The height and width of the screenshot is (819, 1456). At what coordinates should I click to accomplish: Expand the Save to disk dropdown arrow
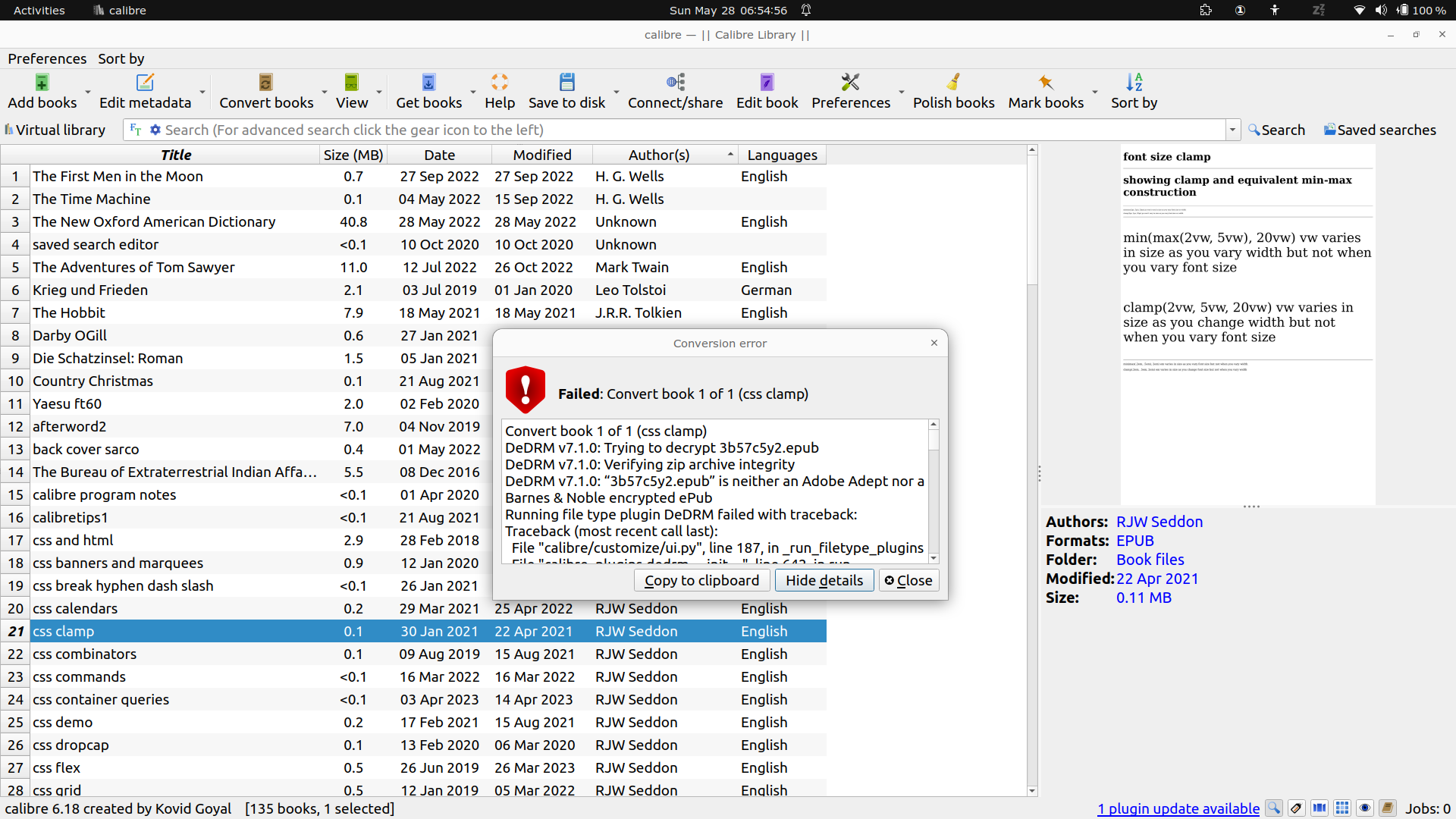tap(617, 92)
